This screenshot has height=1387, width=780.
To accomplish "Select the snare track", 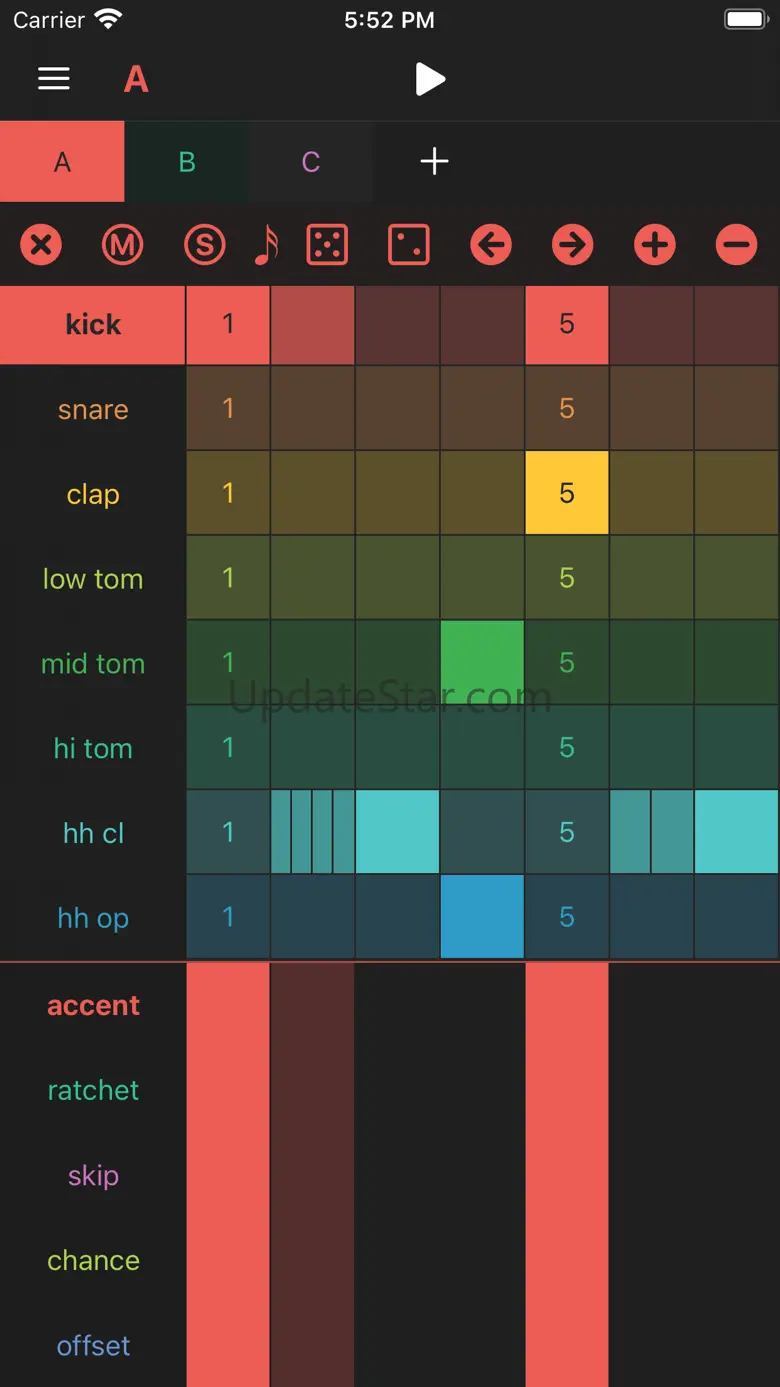I will 93,409.
